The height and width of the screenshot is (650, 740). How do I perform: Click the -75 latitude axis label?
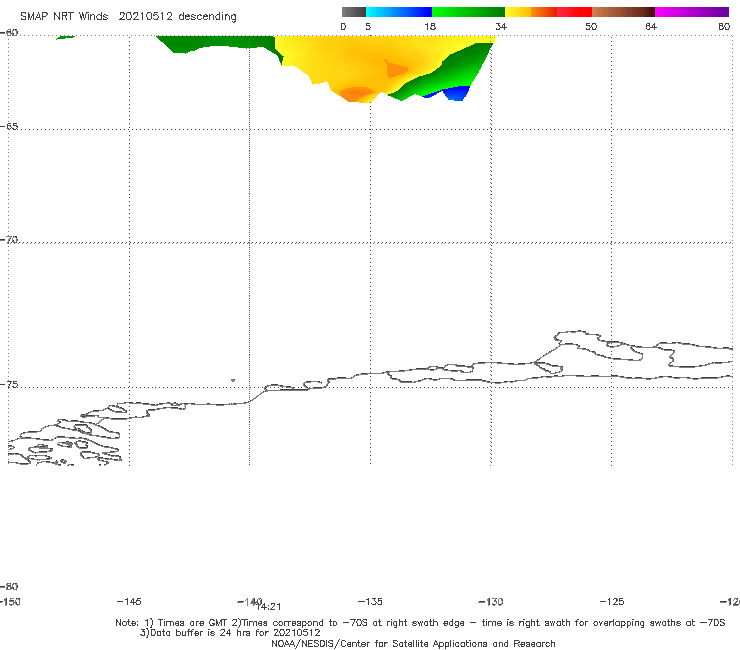click(9, 385)
